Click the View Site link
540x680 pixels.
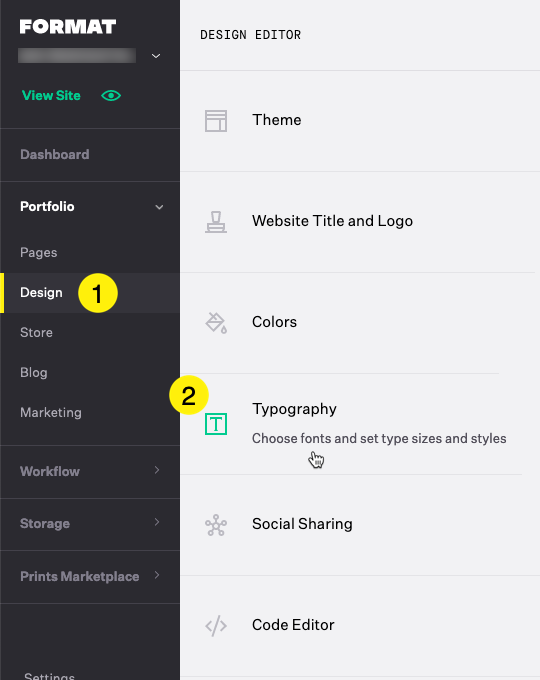(51, 95)
